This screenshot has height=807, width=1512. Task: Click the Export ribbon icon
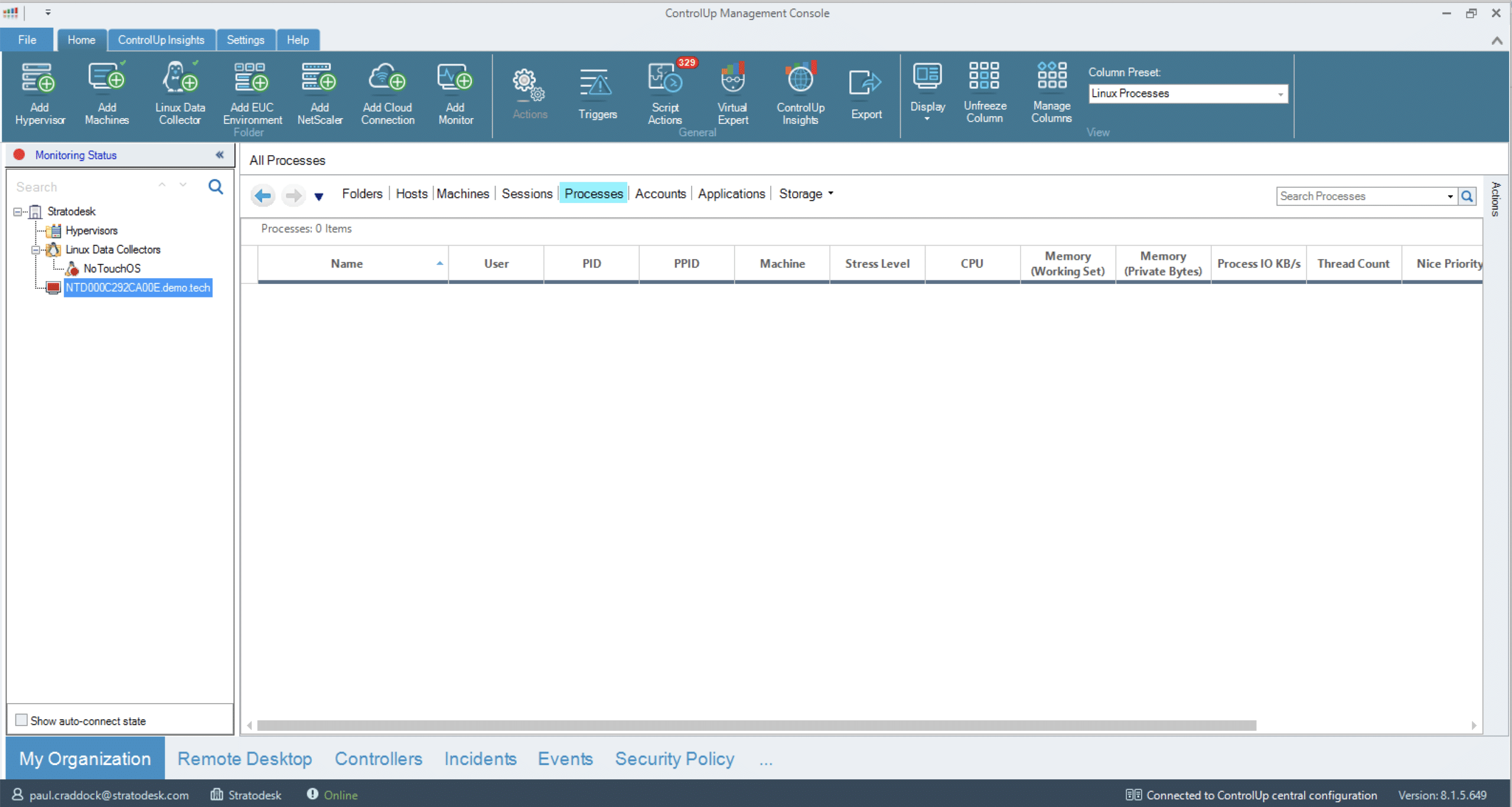tap(866, 93)
